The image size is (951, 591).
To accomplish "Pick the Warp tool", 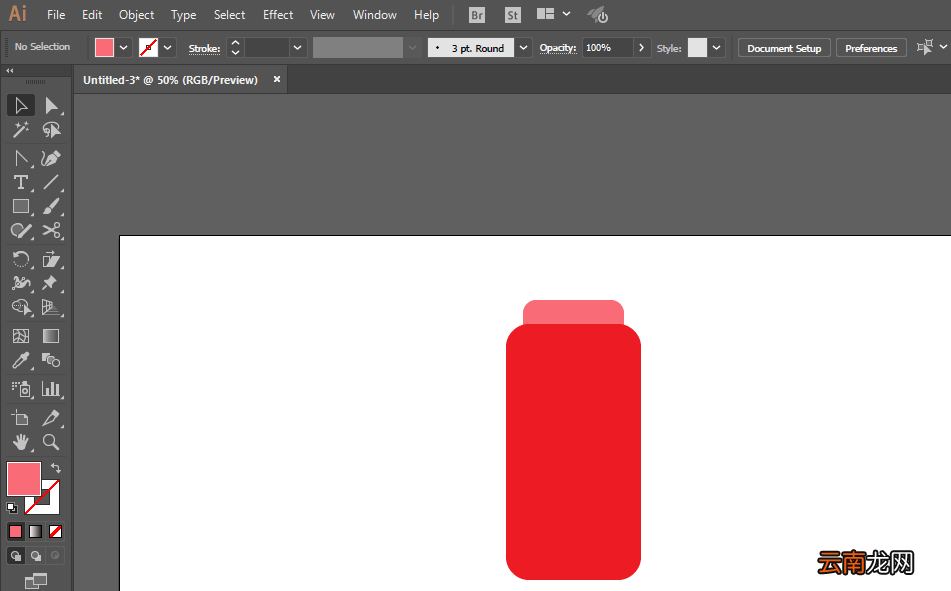I will point(21,283).
